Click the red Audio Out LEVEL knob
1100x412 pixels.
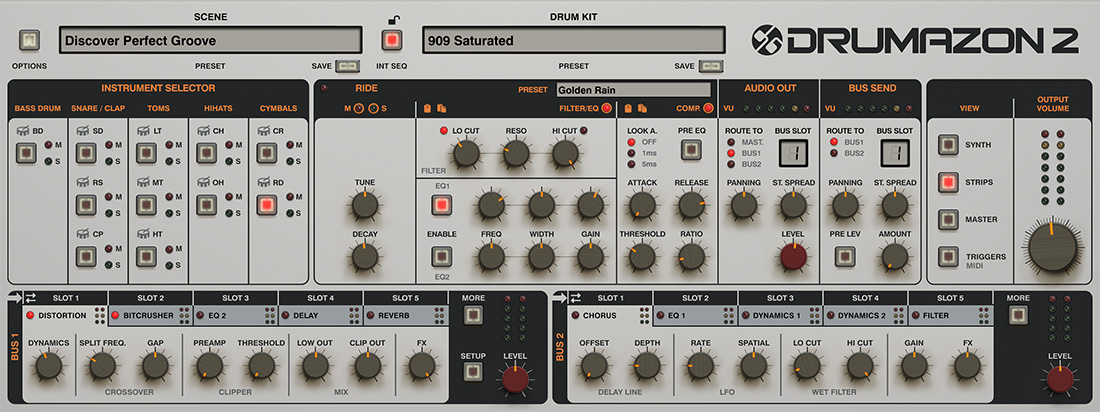click(x=793, y=256)
